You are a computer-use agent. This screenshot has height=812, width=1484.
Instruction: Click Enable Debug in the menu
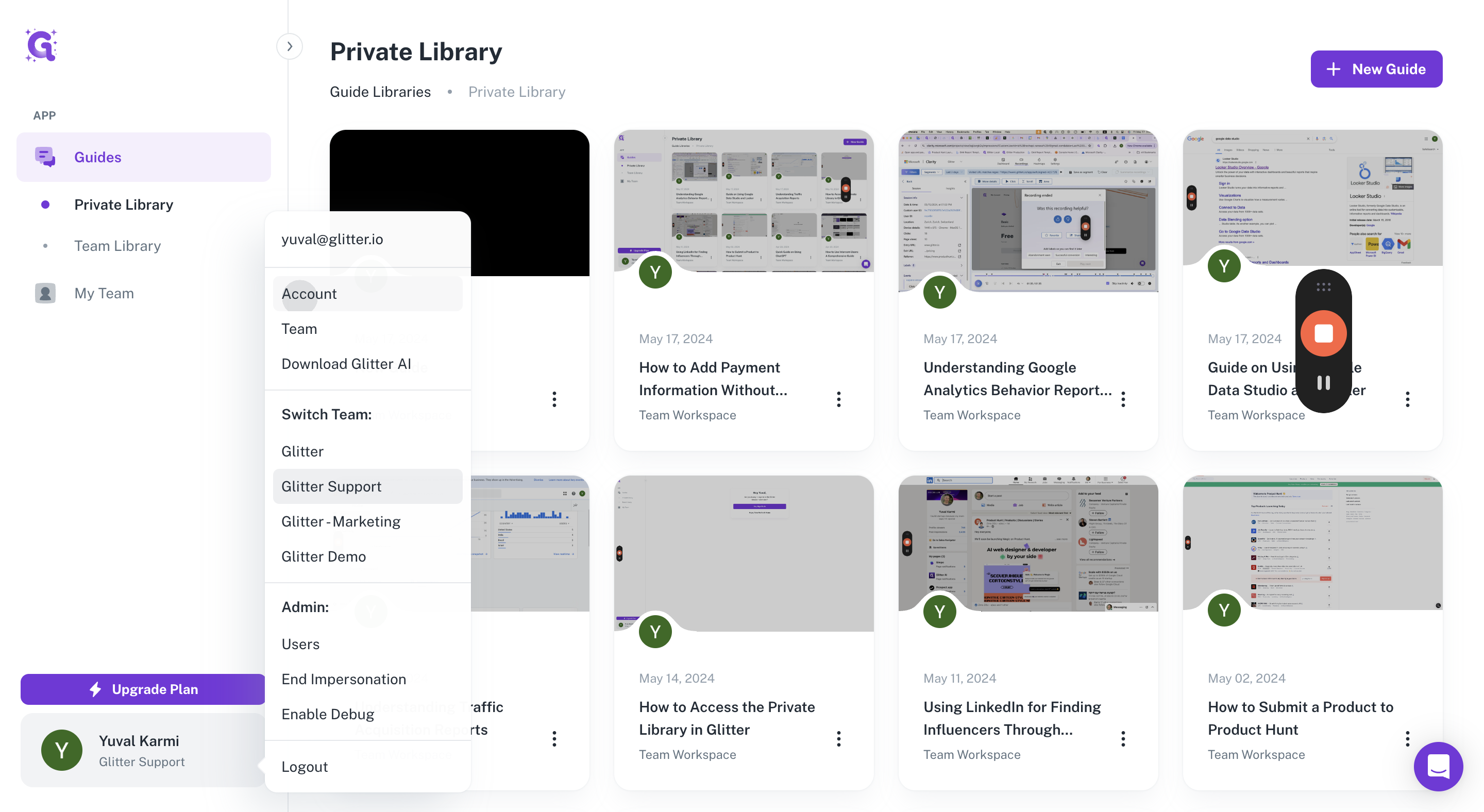[367, 715]
